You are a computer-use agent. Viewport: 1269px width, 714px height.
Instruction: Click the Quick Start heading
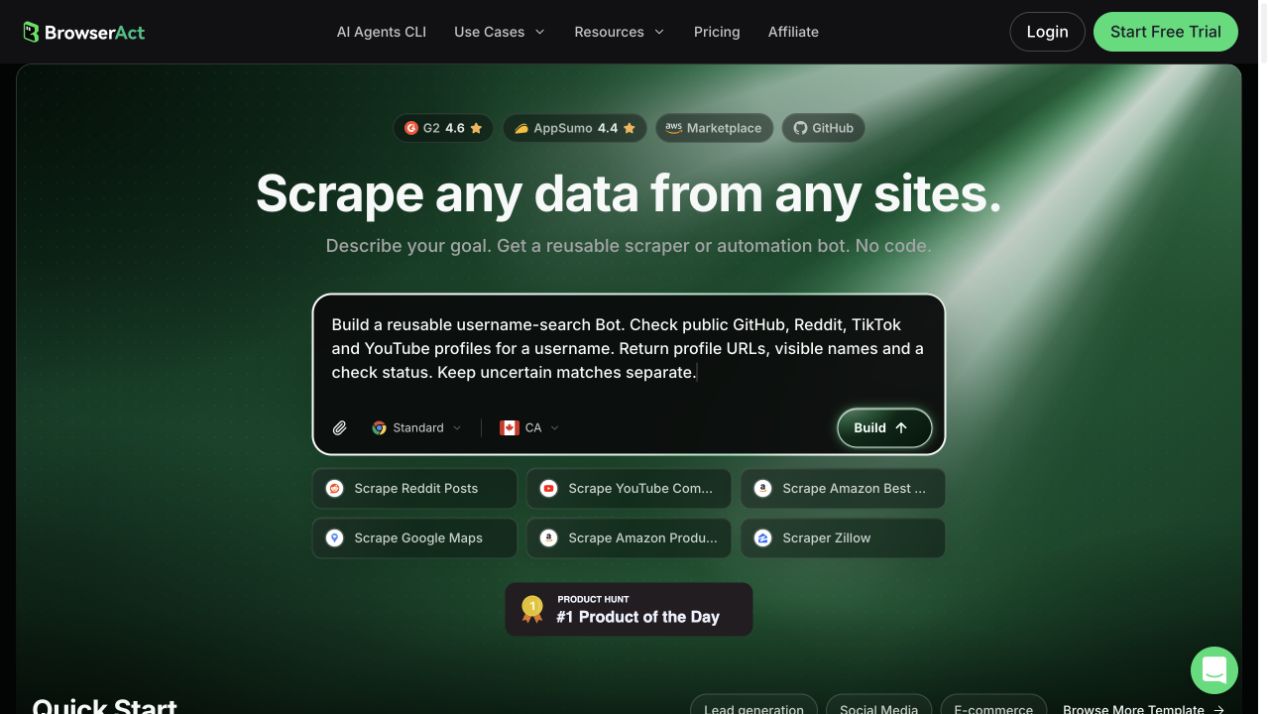coord(104,705)
